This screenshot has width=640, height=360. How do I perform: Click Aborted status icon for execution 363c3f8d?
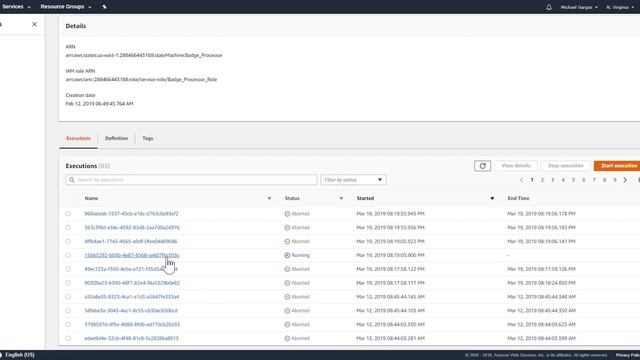click(287, 228)
